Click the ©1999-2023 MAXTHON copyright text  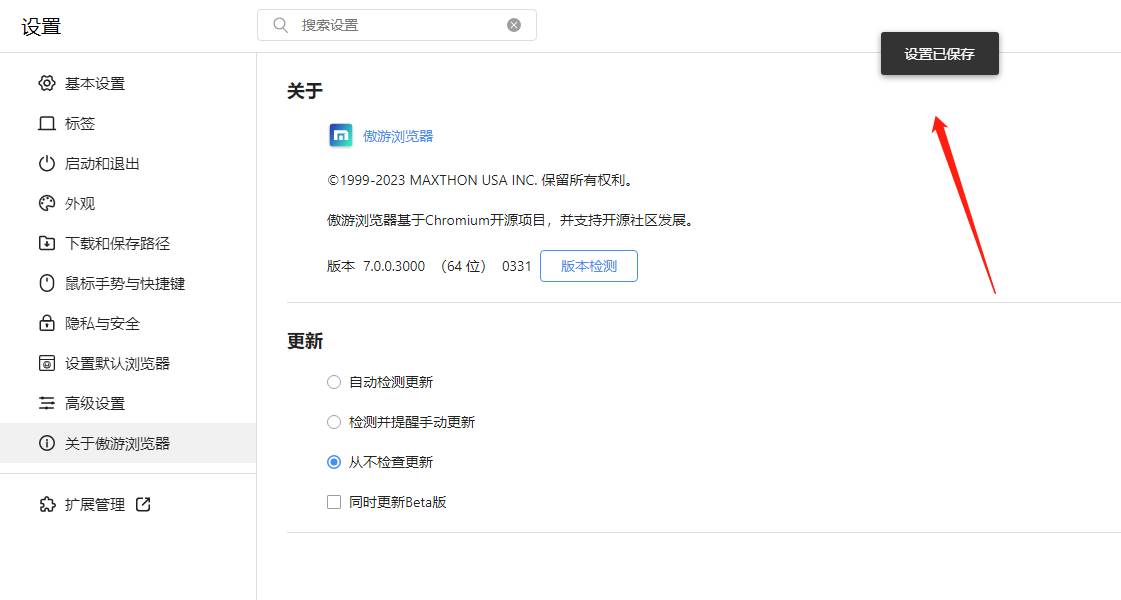coord(480,180)
